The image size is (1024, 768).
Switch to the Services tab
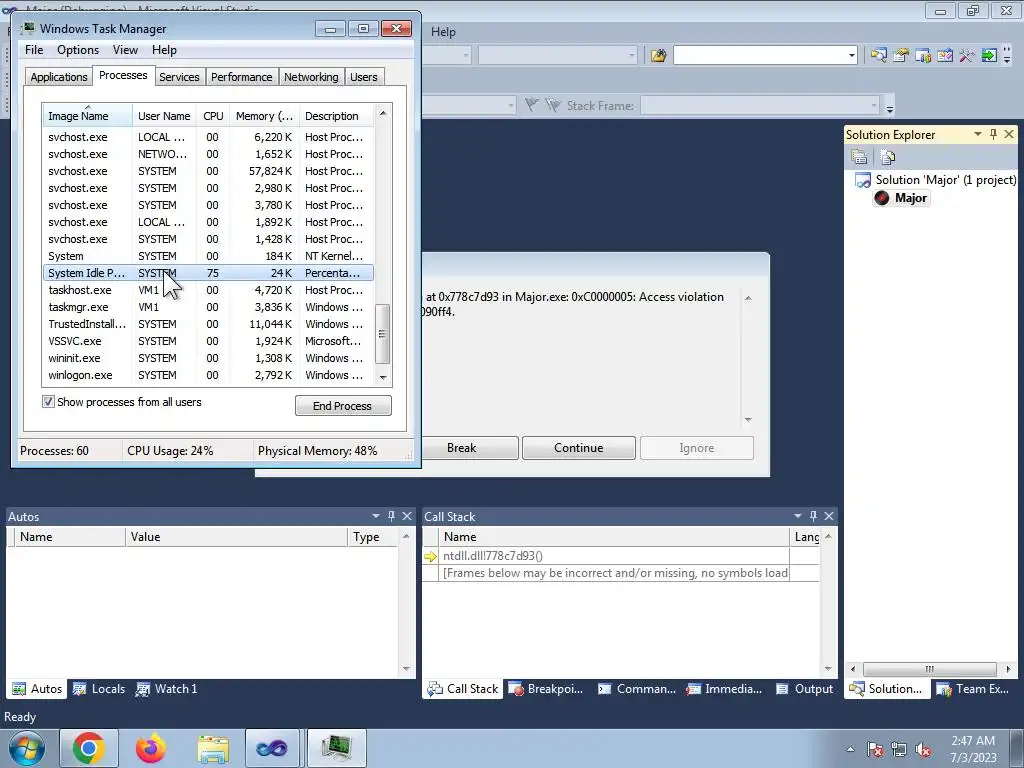tap(179, 77)
